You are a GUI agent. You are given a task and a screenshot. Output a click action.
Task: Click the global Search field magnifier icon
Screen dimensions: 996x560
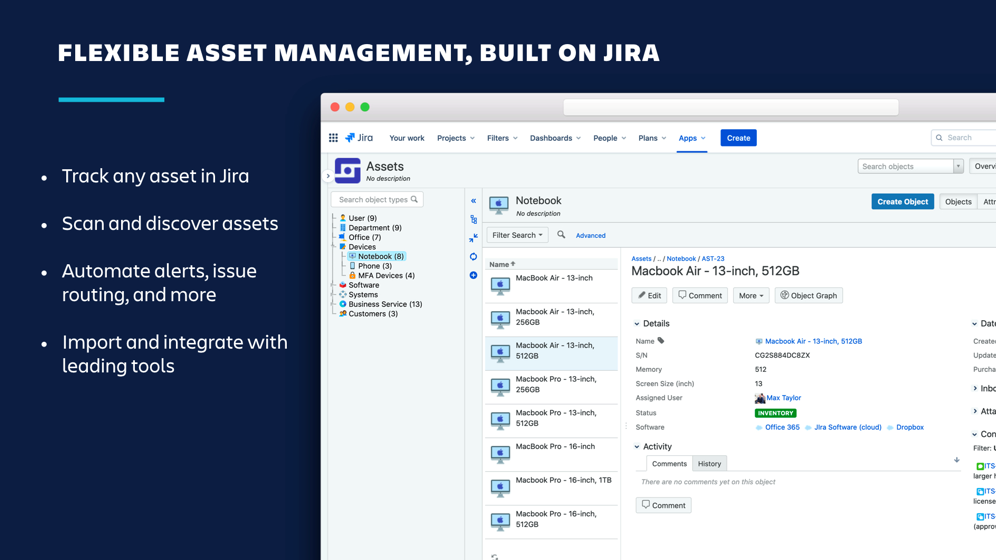point(939,138)
